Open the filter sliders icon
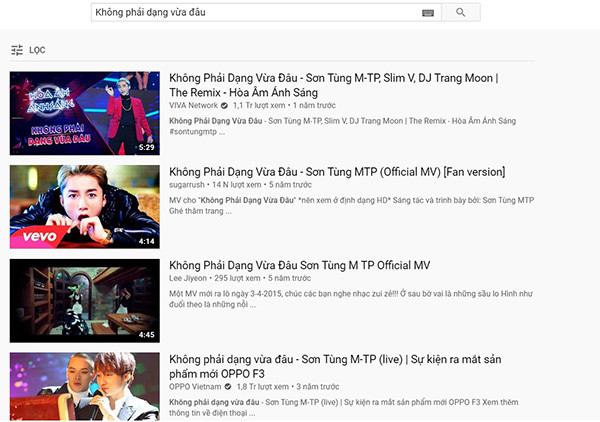 [16, 50]
